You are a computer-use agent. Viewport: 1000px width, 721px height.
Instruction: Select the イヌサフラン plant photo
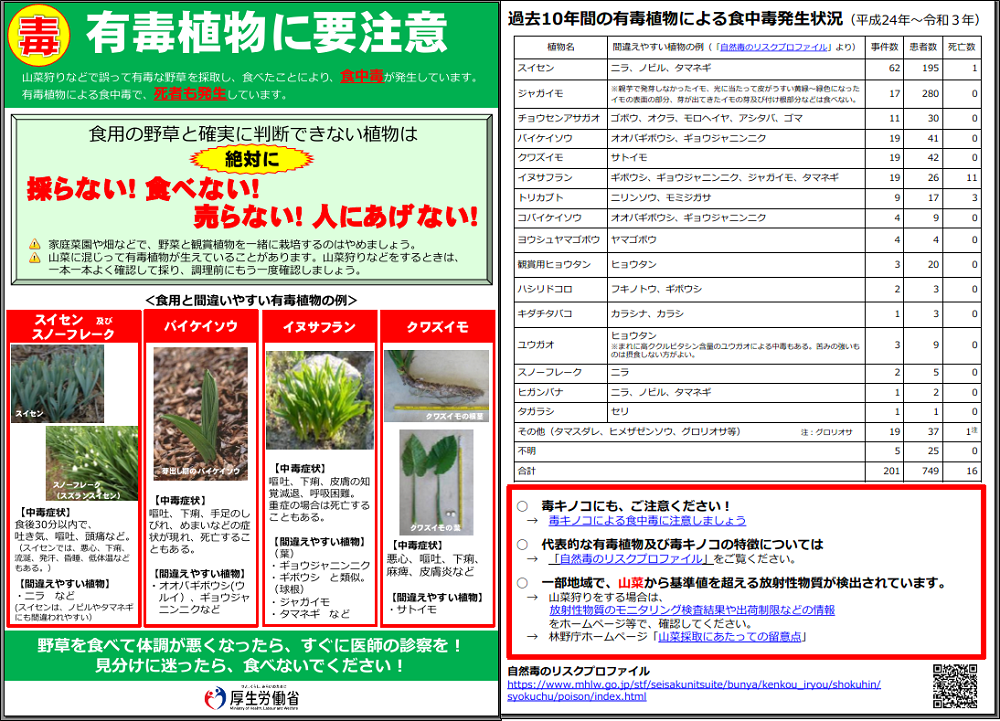(319, 400)
